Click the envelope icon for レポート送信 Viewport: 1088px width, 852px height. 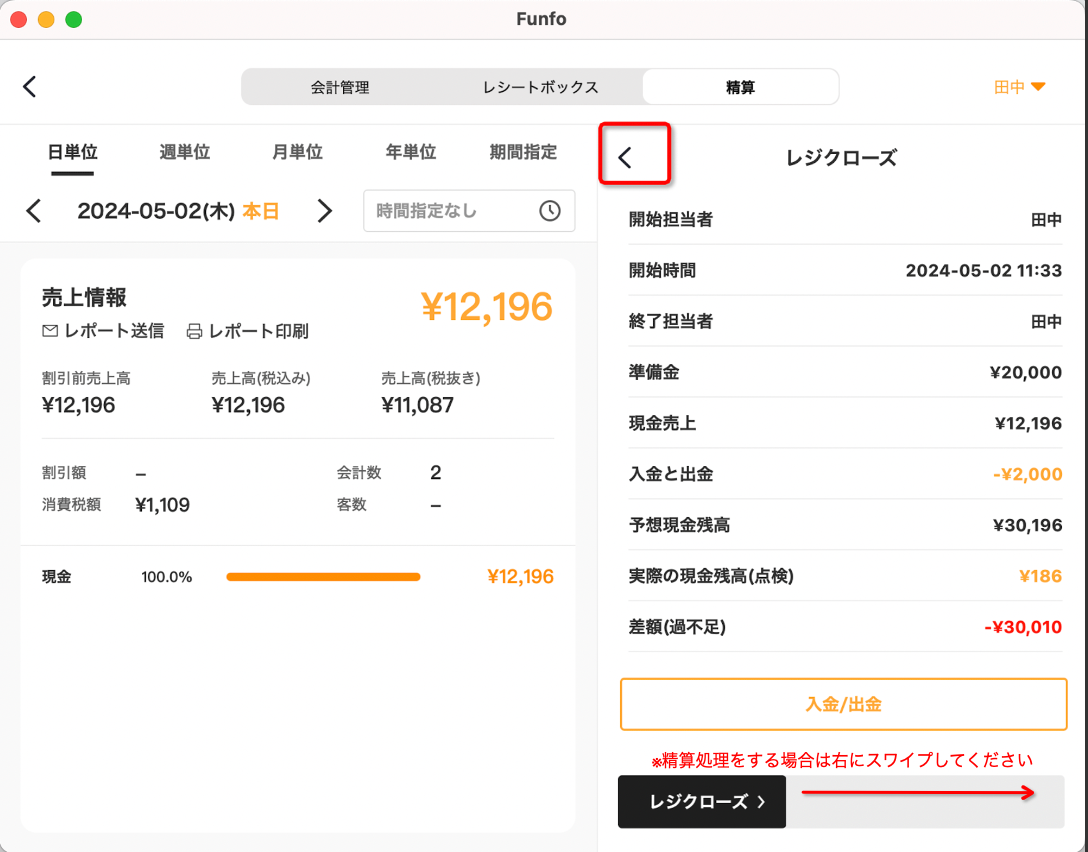click(50, 331)
